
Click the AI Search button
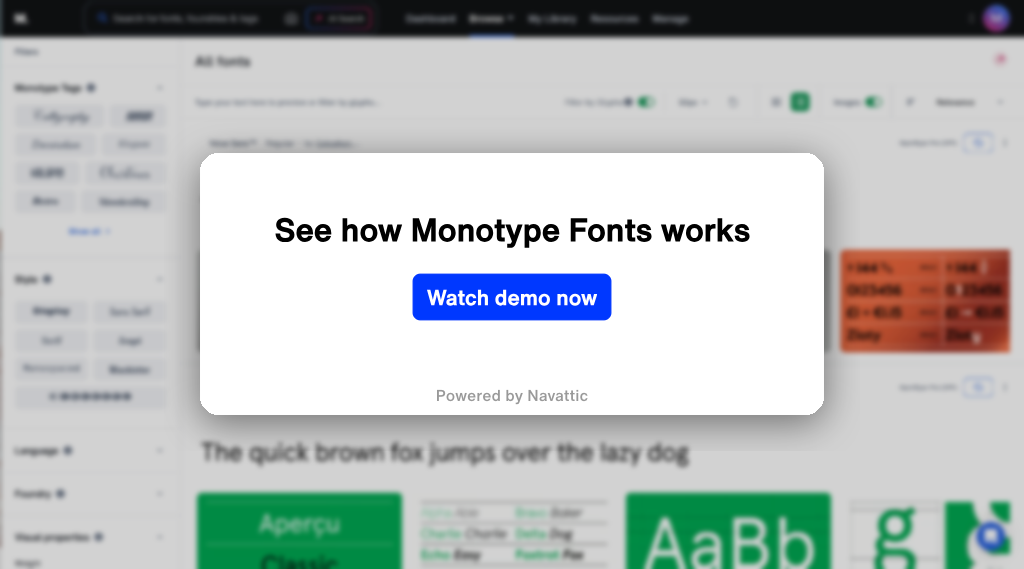339,18
